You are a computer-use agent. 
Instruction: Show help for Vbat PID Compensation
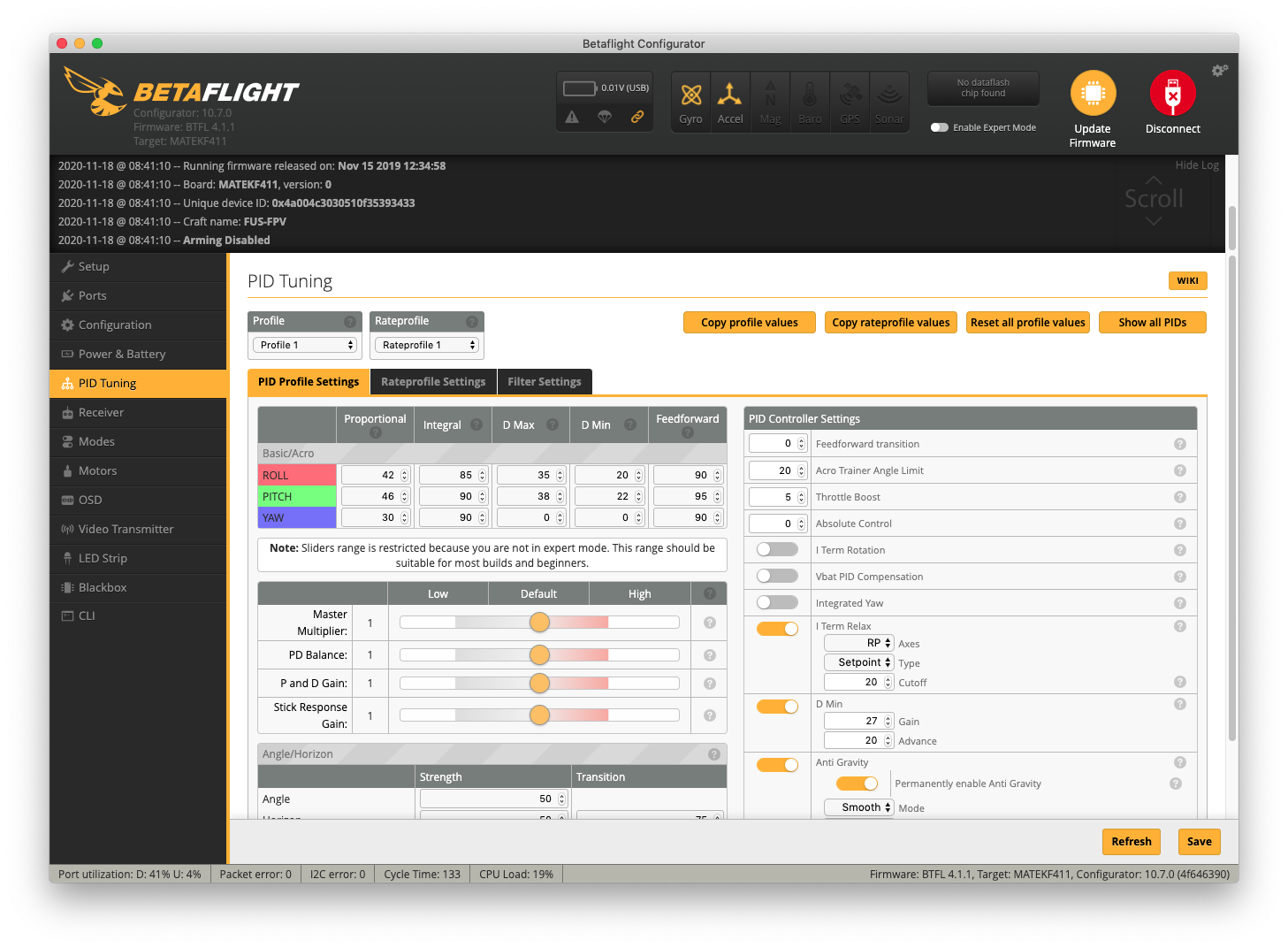tap(1179, 577)
